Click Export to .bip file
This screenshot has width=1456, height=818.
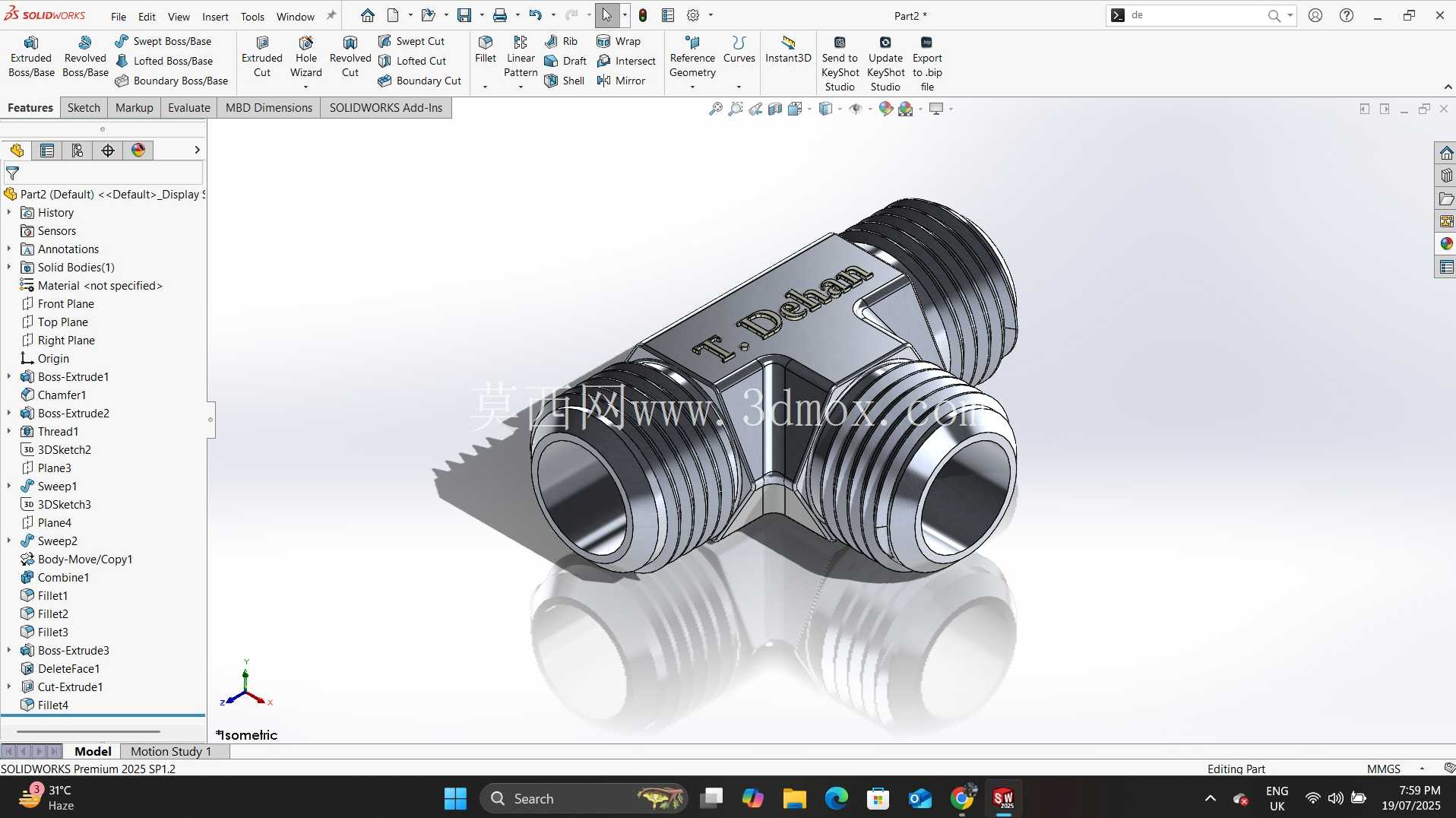point(927,64)
